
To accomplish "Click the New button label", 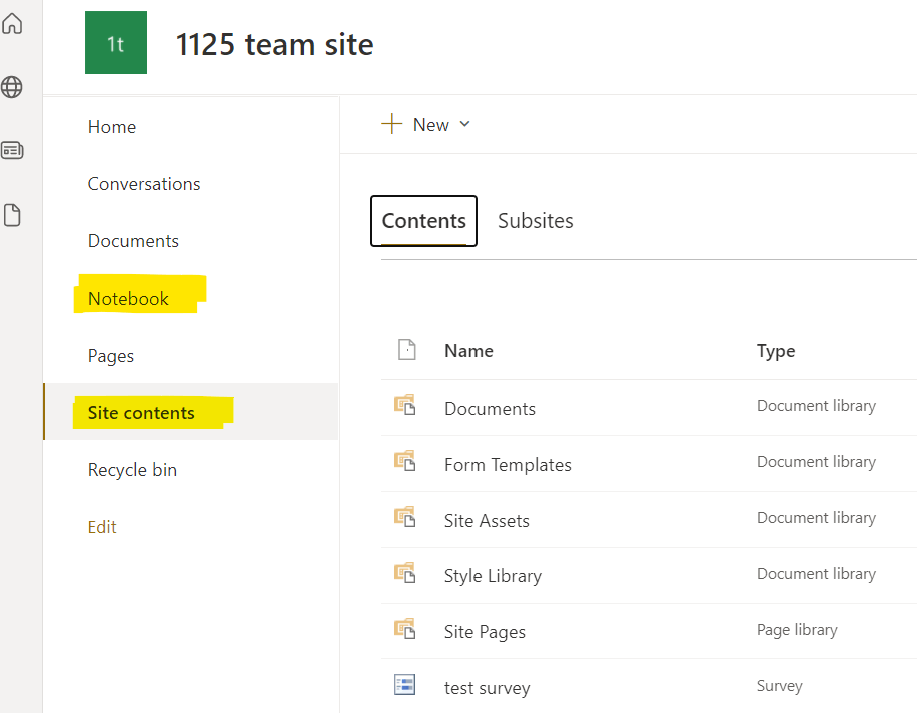I will [430, 125].
